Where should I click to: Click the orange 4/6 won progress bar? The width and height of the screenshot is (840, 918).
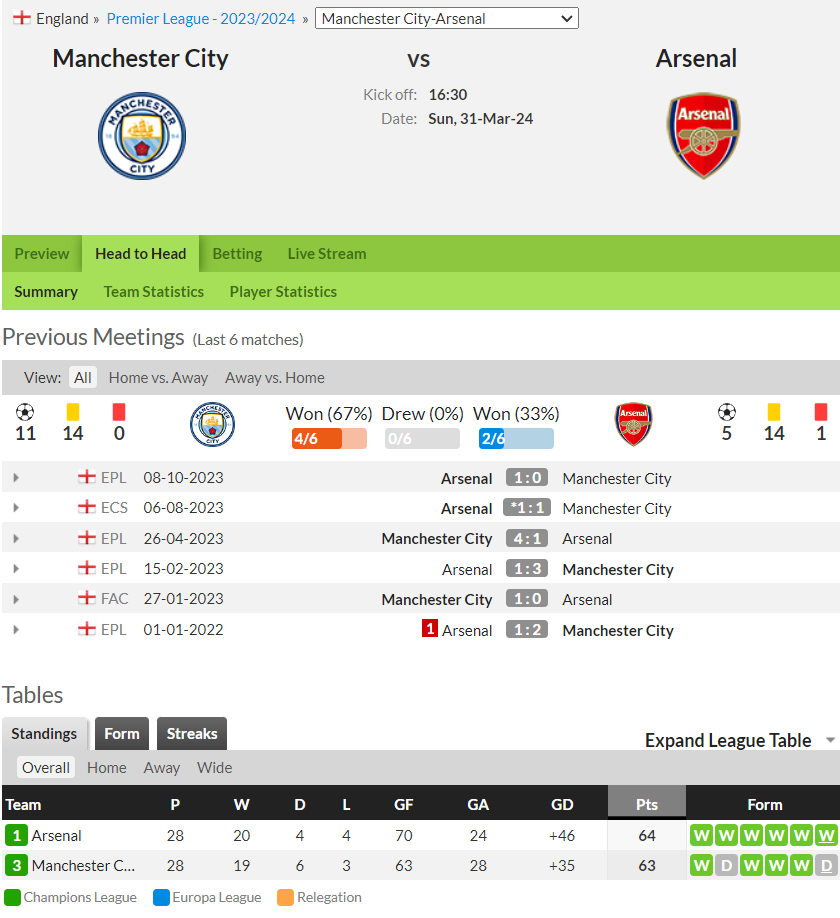click(x=329, y=439)
